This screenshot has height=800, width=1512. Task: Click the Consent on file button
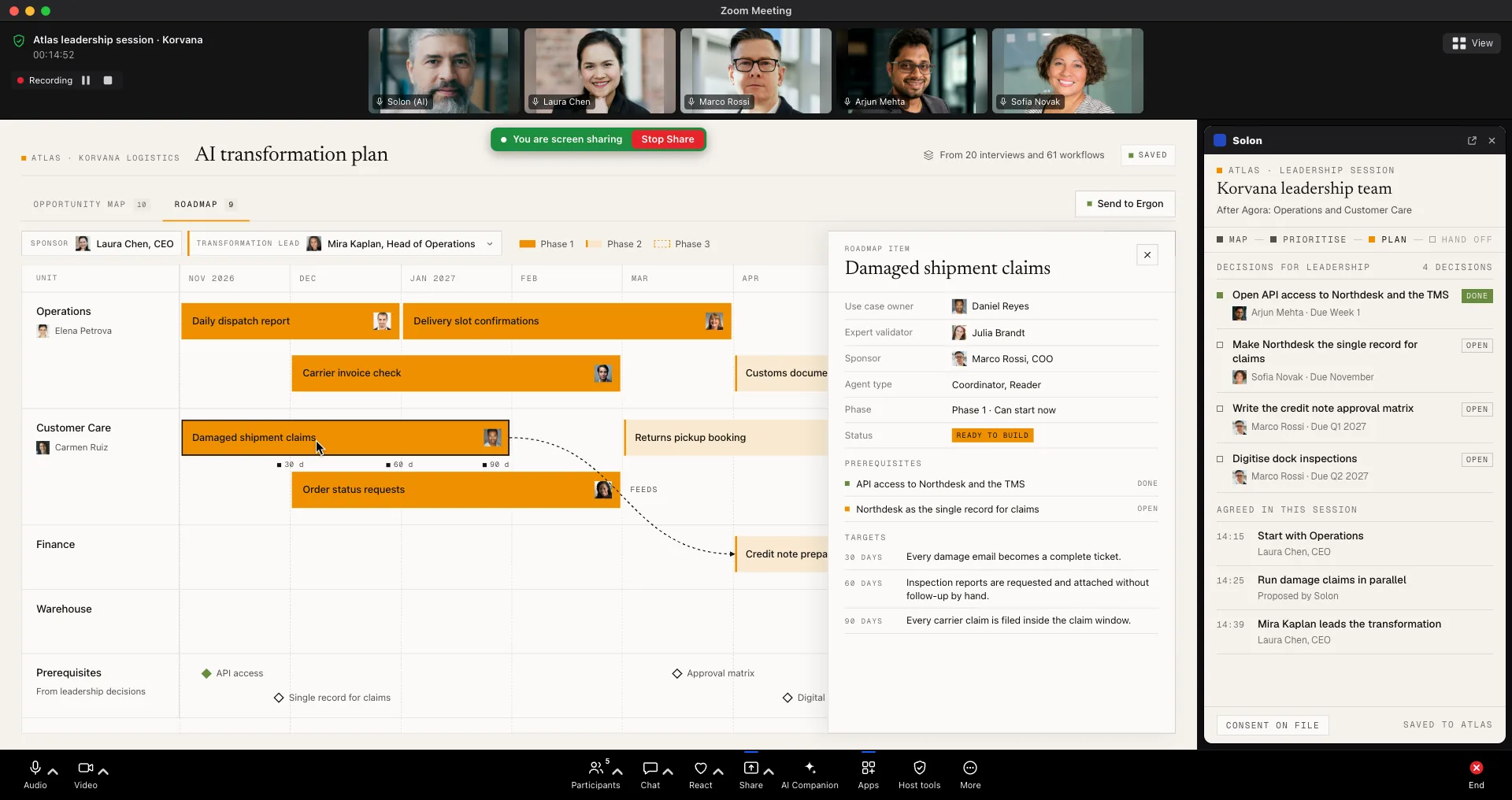pyautogui.click(x=1272, y=725)
